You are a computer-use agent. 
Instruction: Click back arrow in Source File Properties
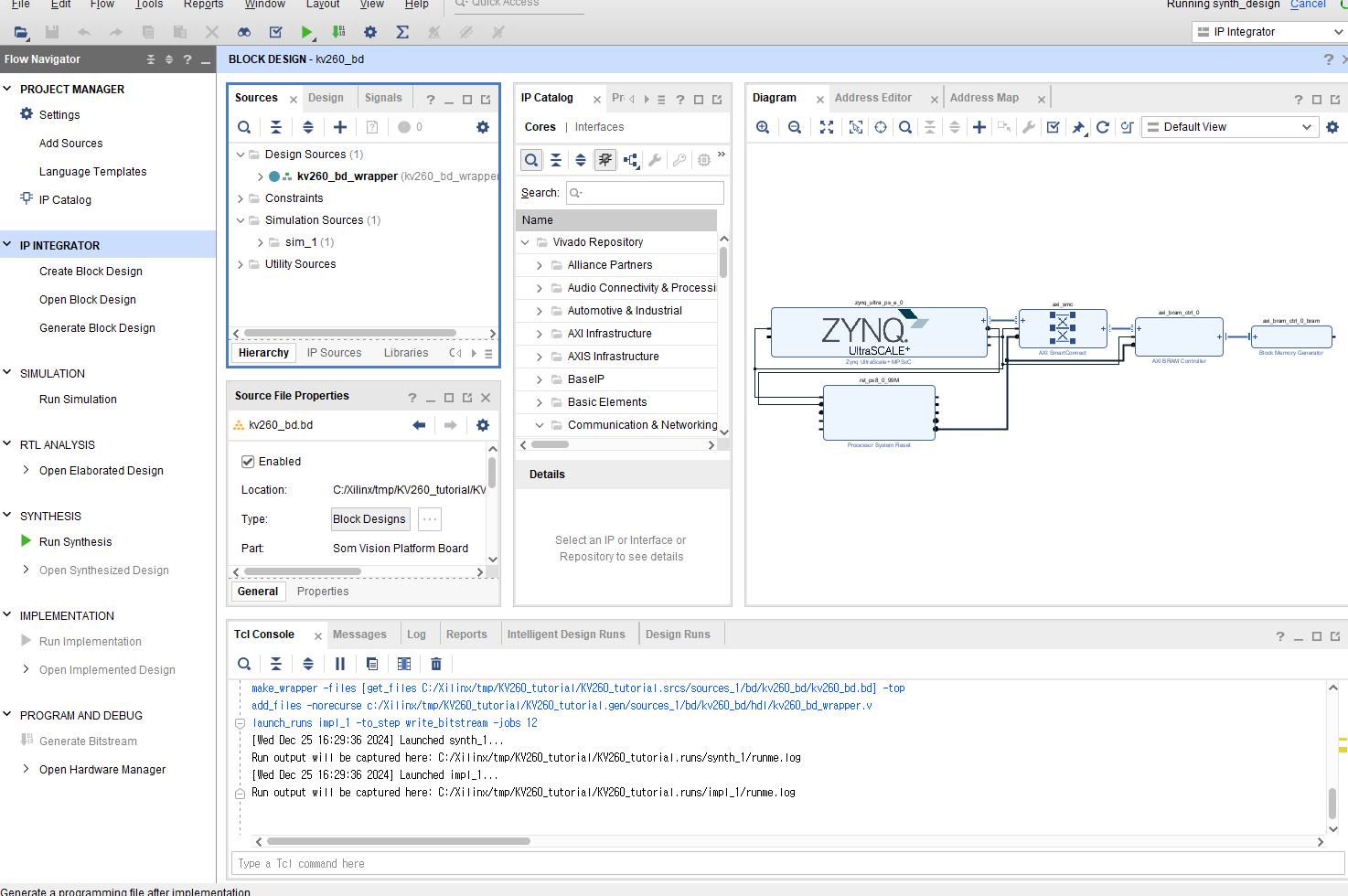point(419,425)
